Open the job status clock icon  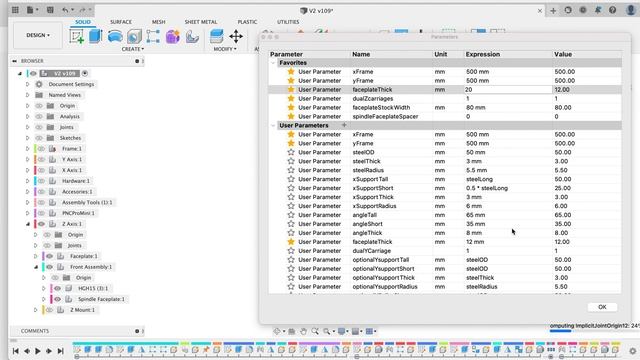(583, 10)
